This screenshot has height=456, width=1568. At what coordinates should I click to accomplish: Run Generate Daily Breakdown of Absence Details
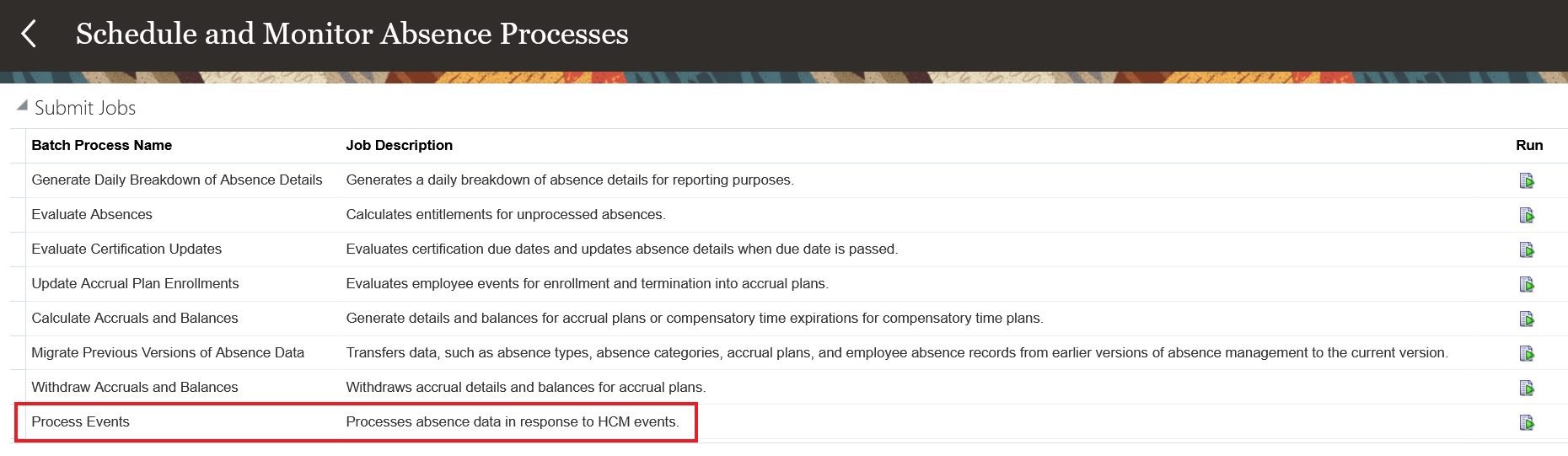(1527, 180)
